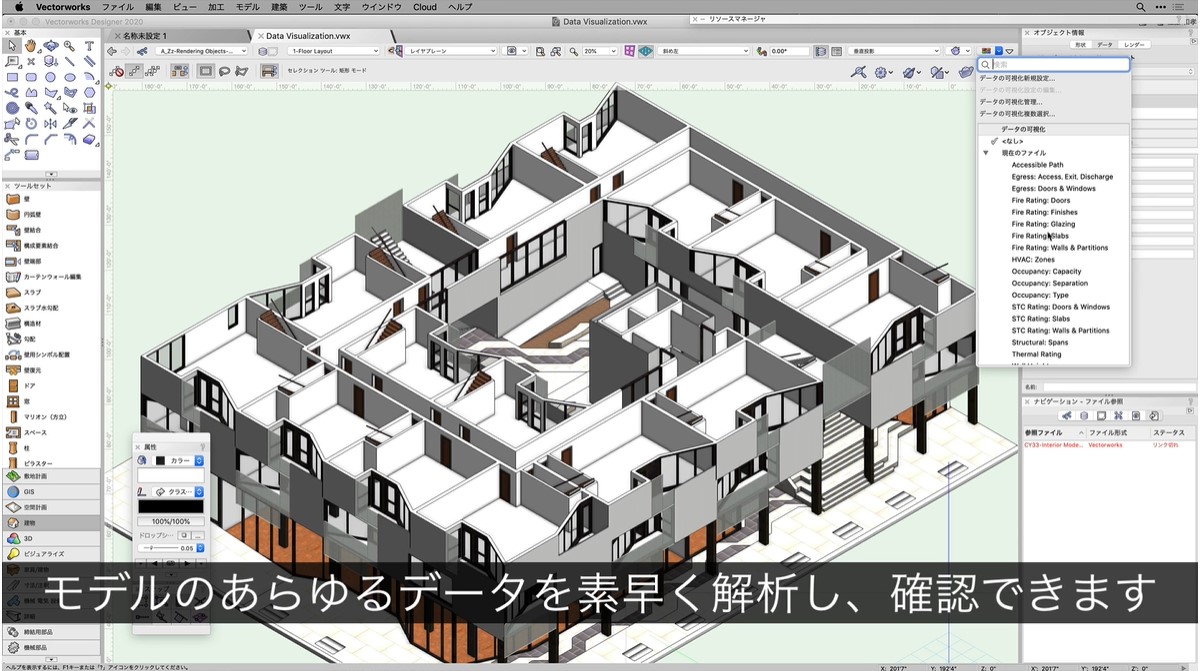1200x671 pixels.
Task: Open the 敷地計画 tool set
Action: (x=50, y=477)
